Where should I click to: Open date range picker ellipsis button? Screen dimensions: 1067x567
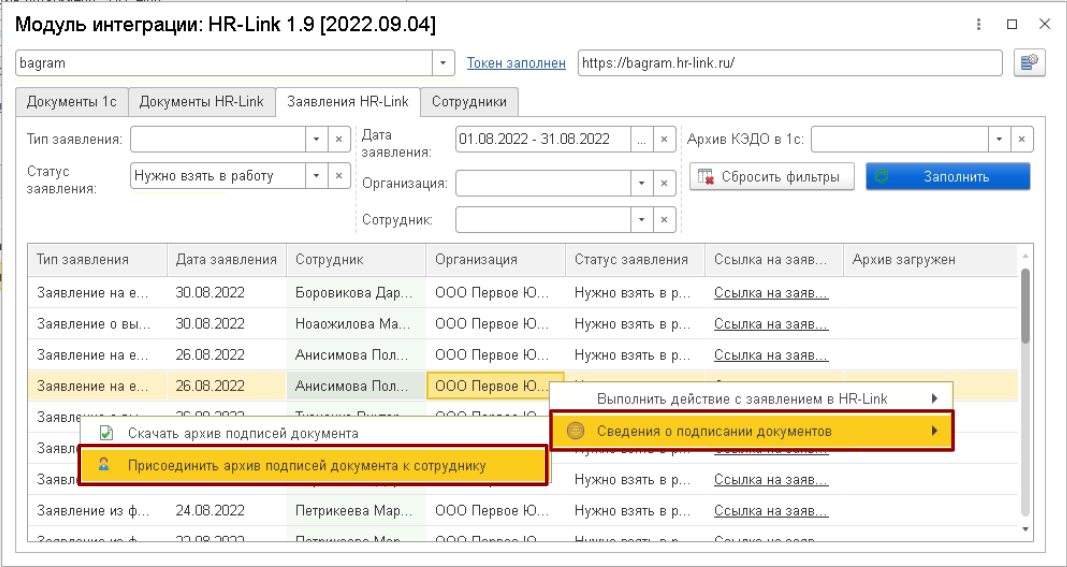641,139
